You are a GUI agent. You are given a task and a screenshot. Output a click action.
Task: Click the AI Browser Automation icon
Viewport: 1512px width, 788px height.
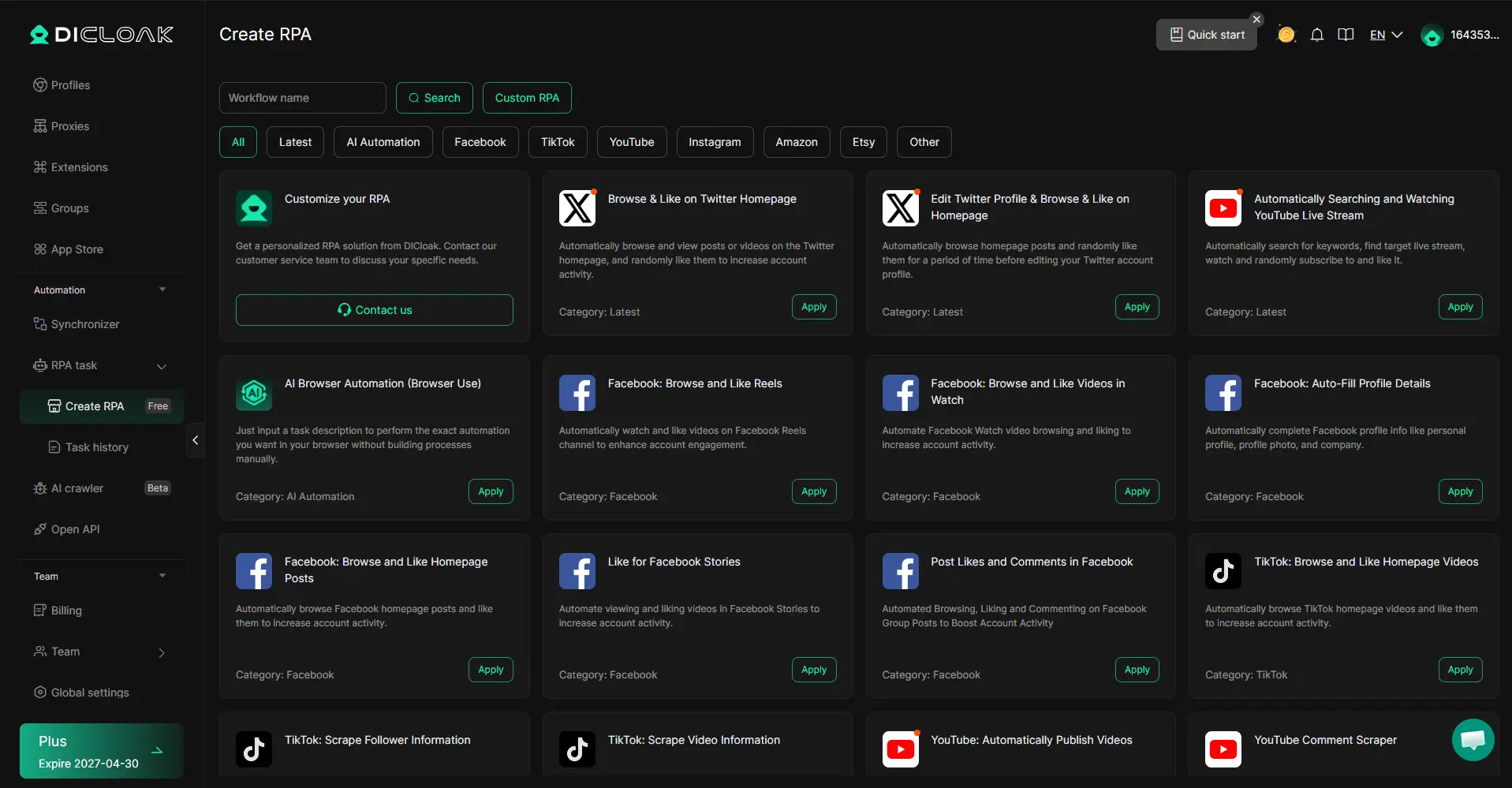254,392
